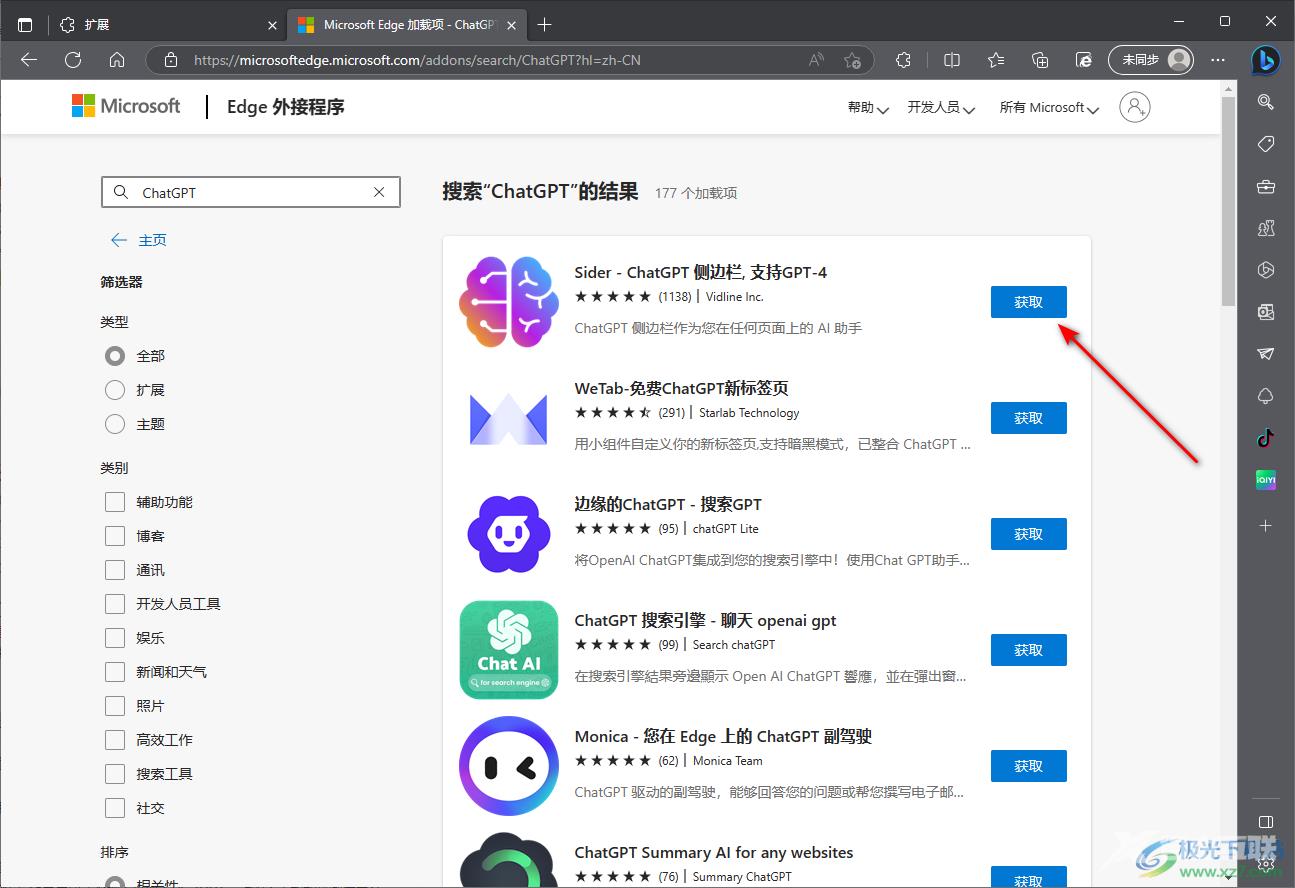Switch to the 扩展 browser tab
This screenshot has width=1295, height=888.
168,24
